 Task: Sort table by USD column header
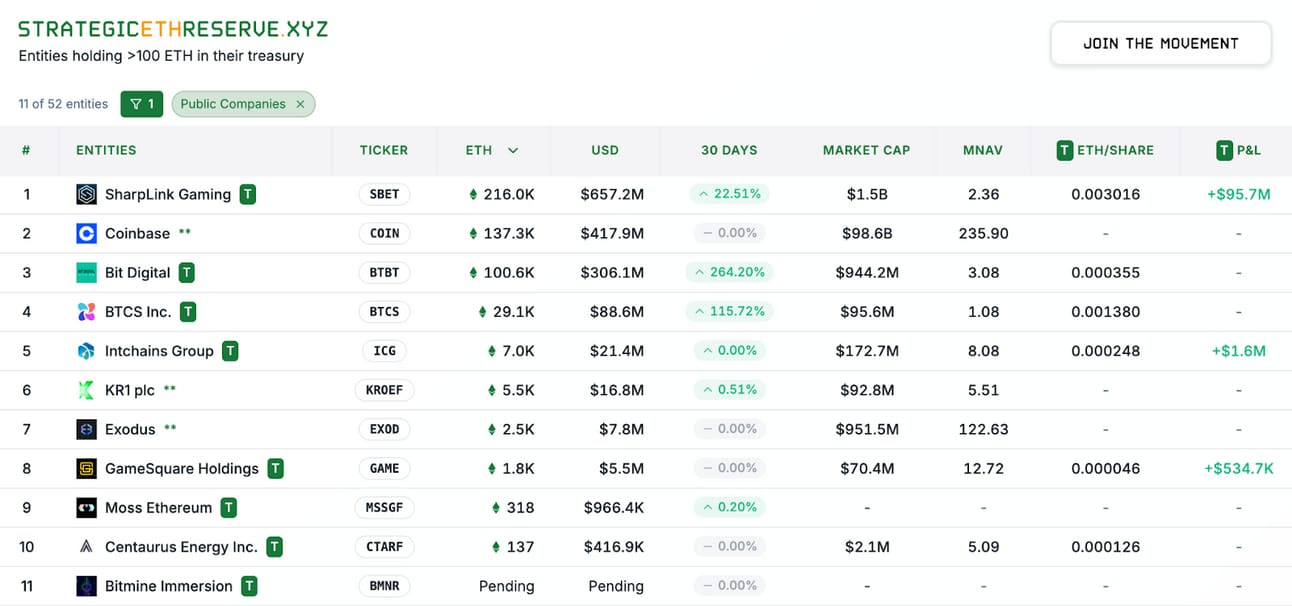pyautogui.click(x=605, y=150)
